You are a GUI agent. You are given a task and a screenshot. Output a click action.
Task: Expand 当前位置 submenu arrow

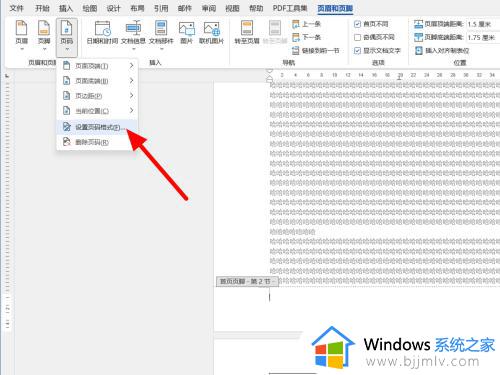click(x=132, y=110)
